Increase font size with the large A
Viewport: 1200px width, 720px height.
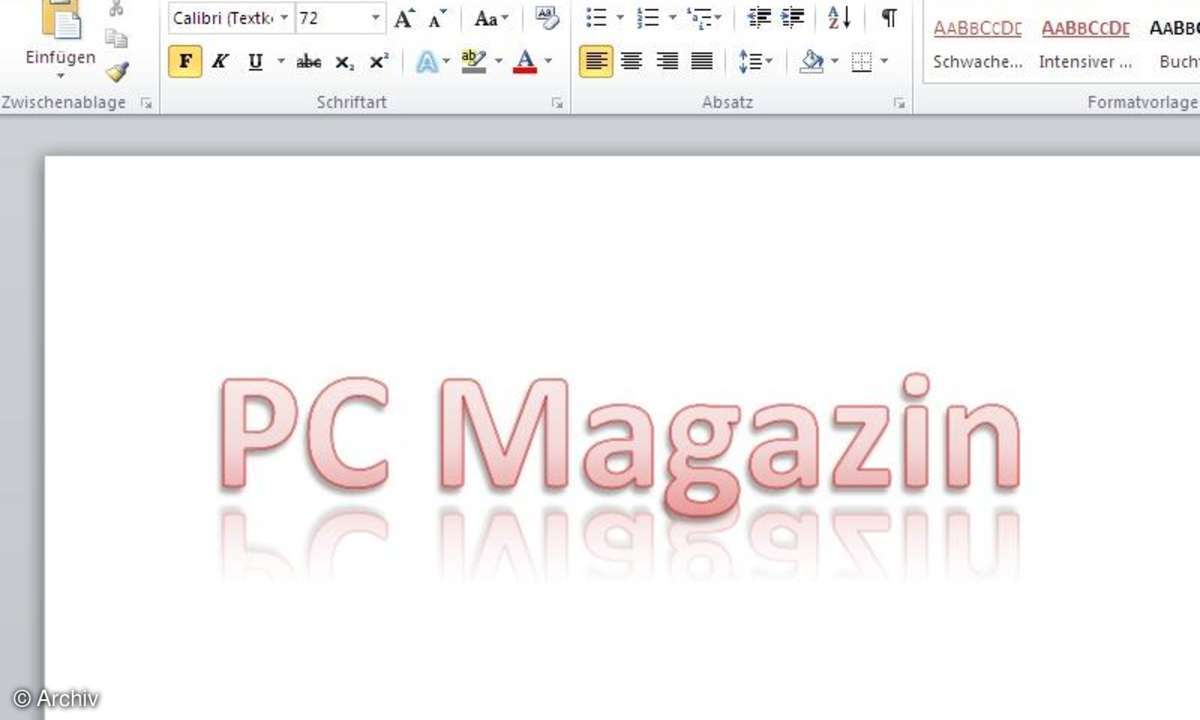pos(404,18)
